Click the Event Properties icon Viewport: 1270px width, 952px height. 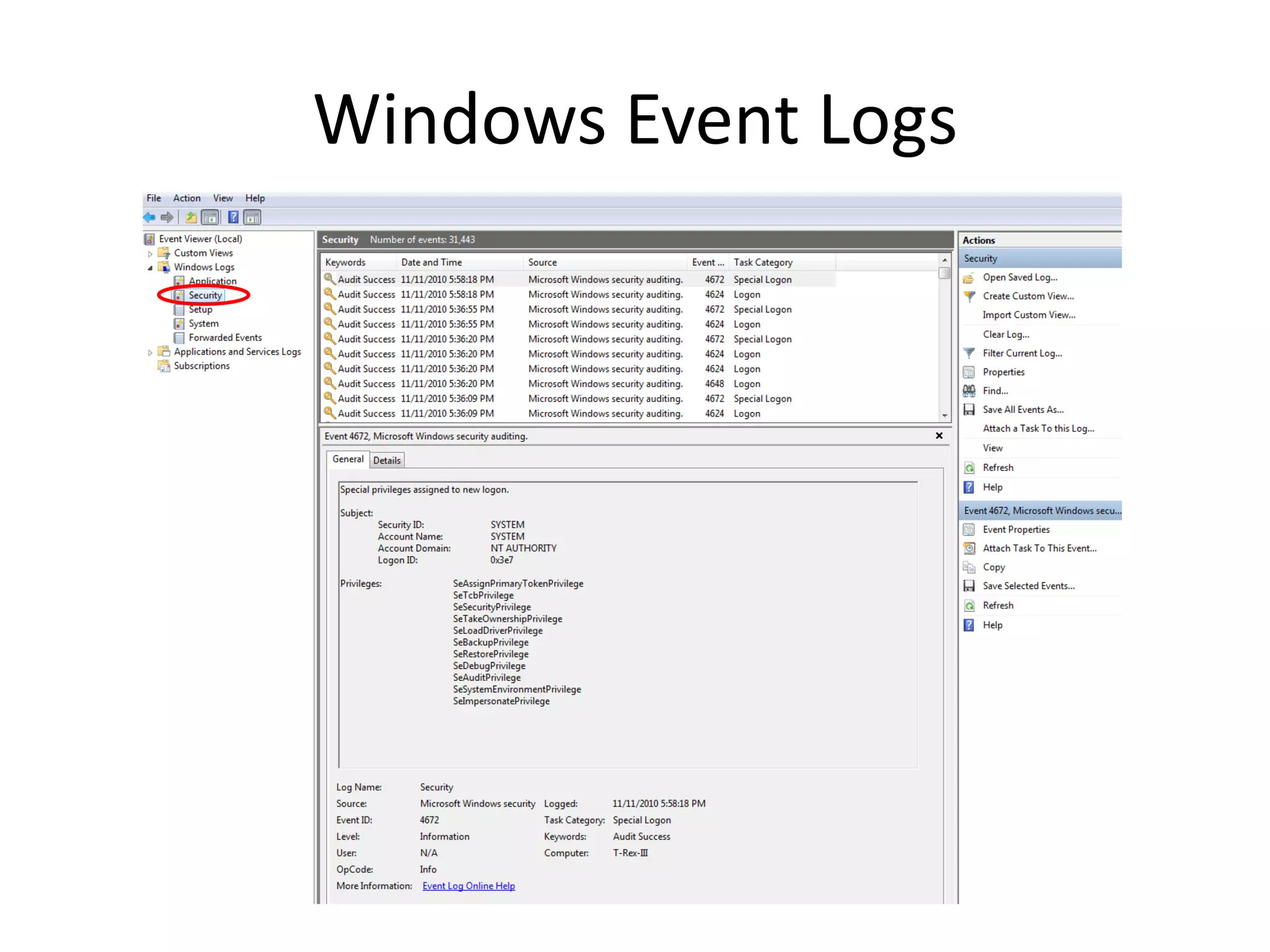tap(969, 530)
